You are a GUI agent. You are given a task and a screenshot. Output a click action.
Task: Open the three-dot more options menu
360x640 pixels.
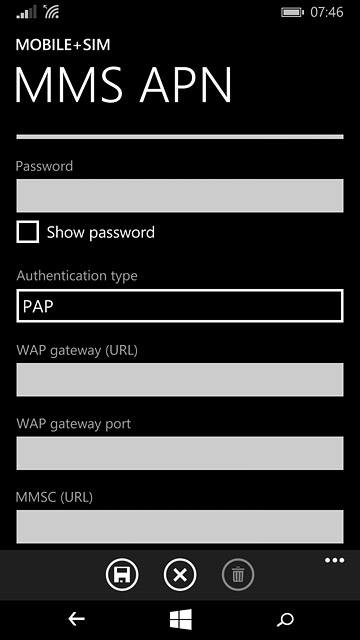334,560
